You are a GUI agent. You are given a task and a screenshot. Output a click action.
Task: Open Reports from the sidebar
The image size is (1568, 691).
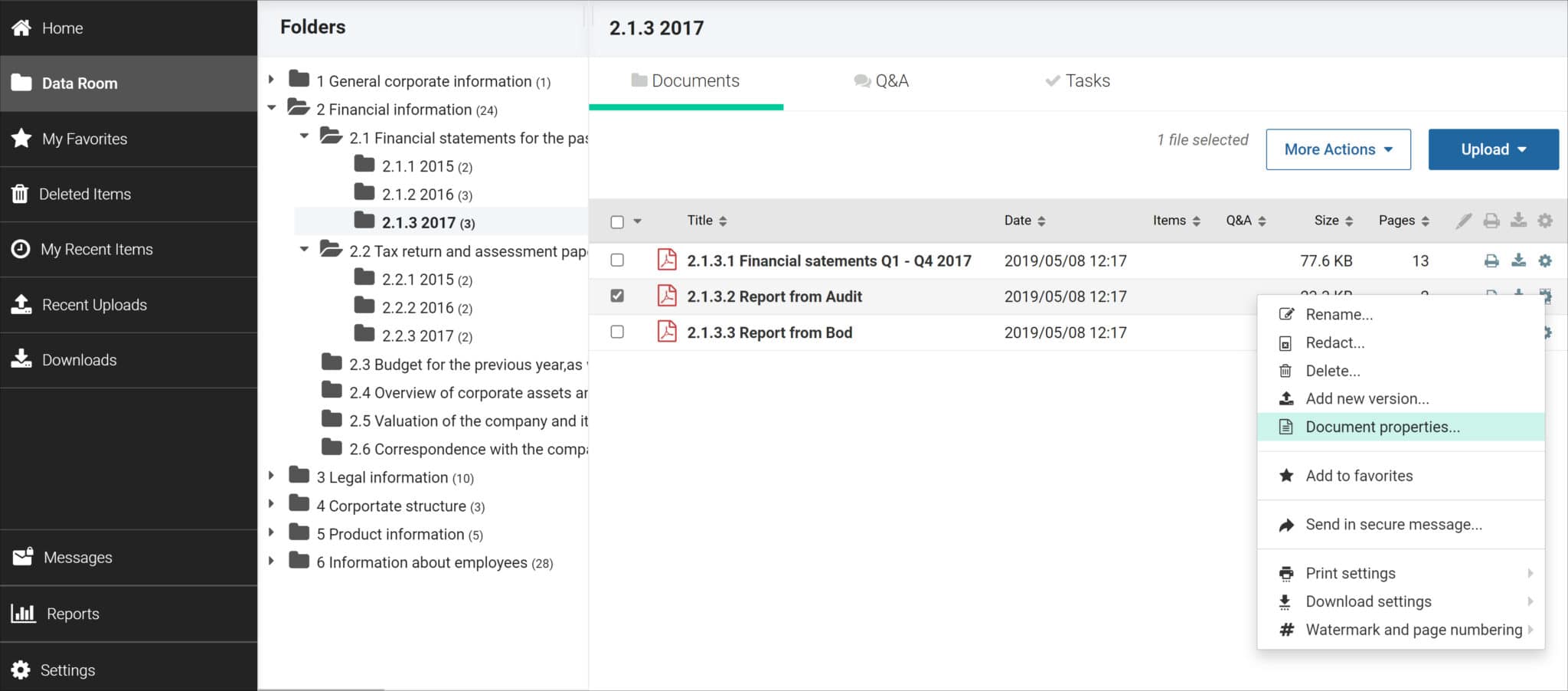coord(73,614)
